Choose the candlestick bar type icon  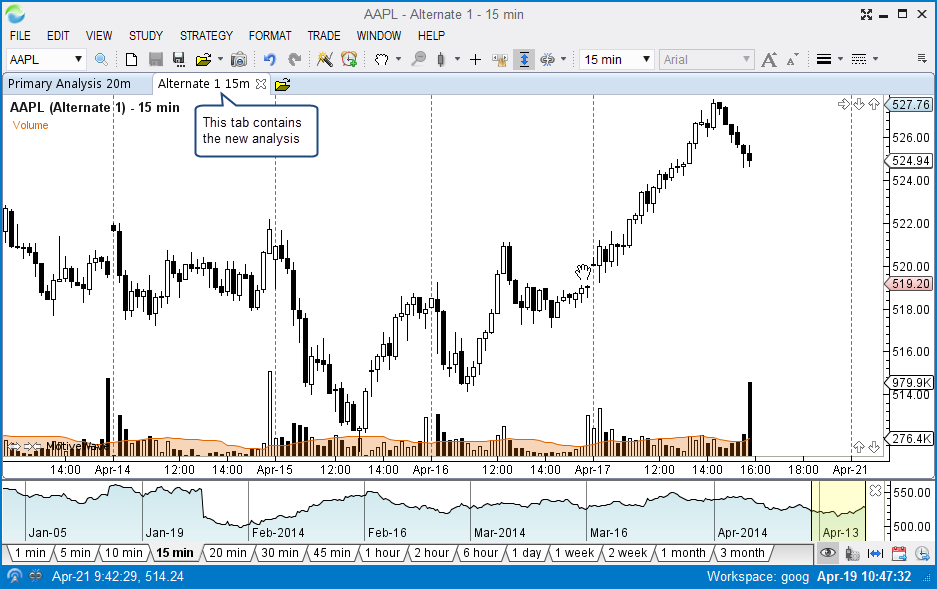click(x=441, y=59)
